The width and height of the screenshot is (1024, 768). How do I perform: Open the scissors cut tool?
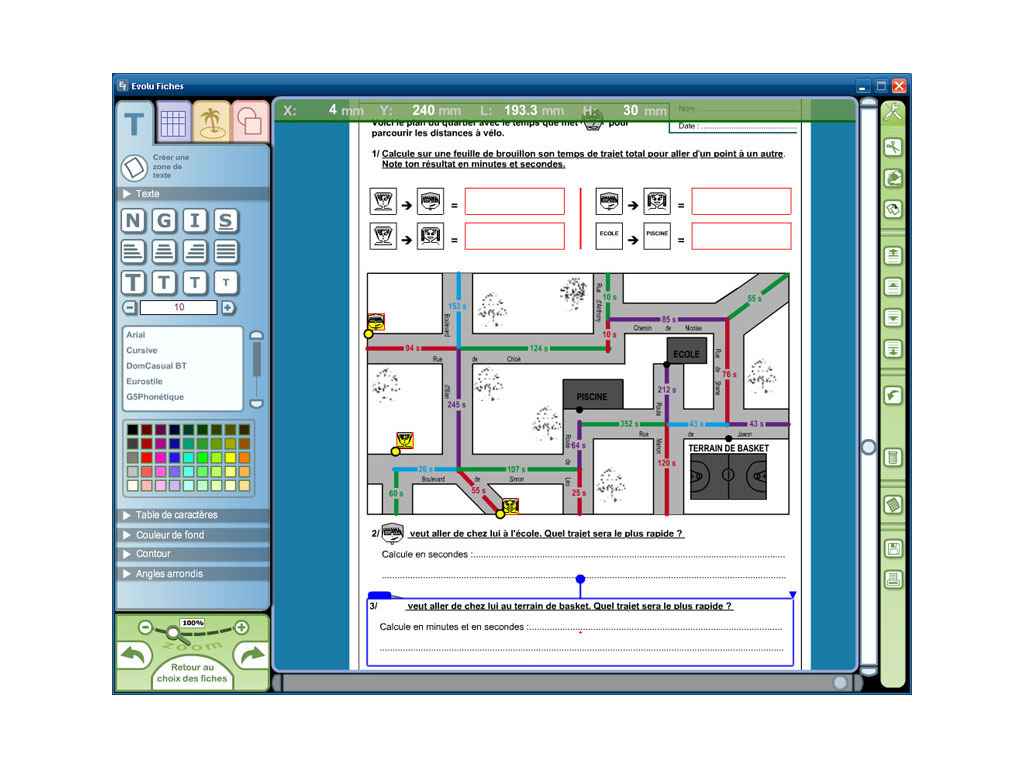(893, 147)
